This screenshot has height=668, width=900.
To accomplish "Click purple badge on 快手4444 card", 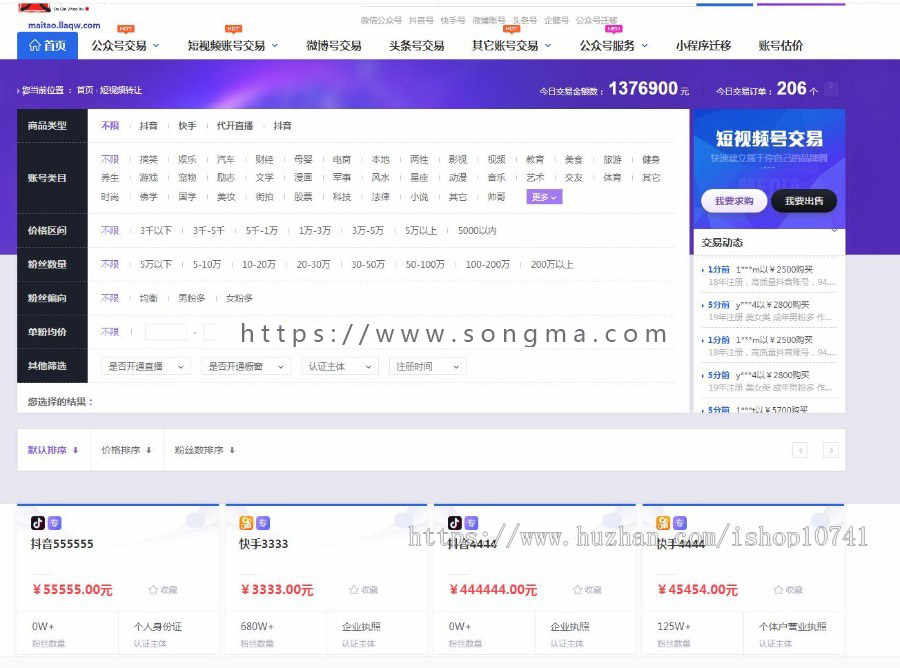I will tap(680, 523).
